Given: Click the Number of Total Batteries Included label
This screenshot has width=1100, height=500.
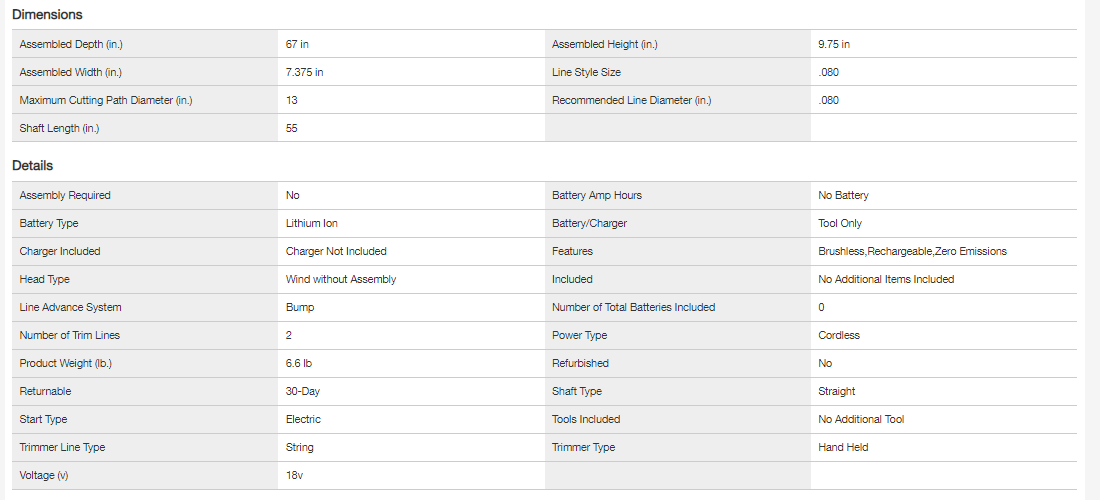Looking at the screenshot, I should [633, 308].
